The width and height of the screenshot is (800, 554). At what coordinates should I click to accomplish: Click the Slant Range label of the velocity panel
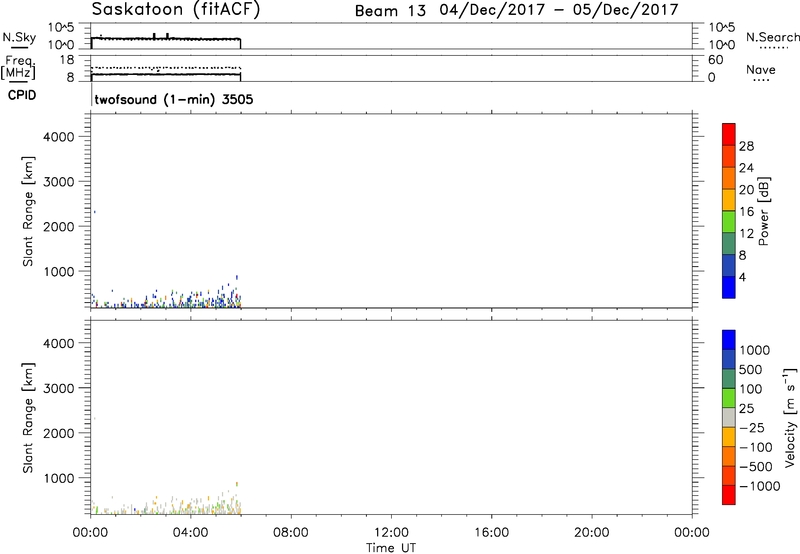pyautogui.click(x=28, y=418)
